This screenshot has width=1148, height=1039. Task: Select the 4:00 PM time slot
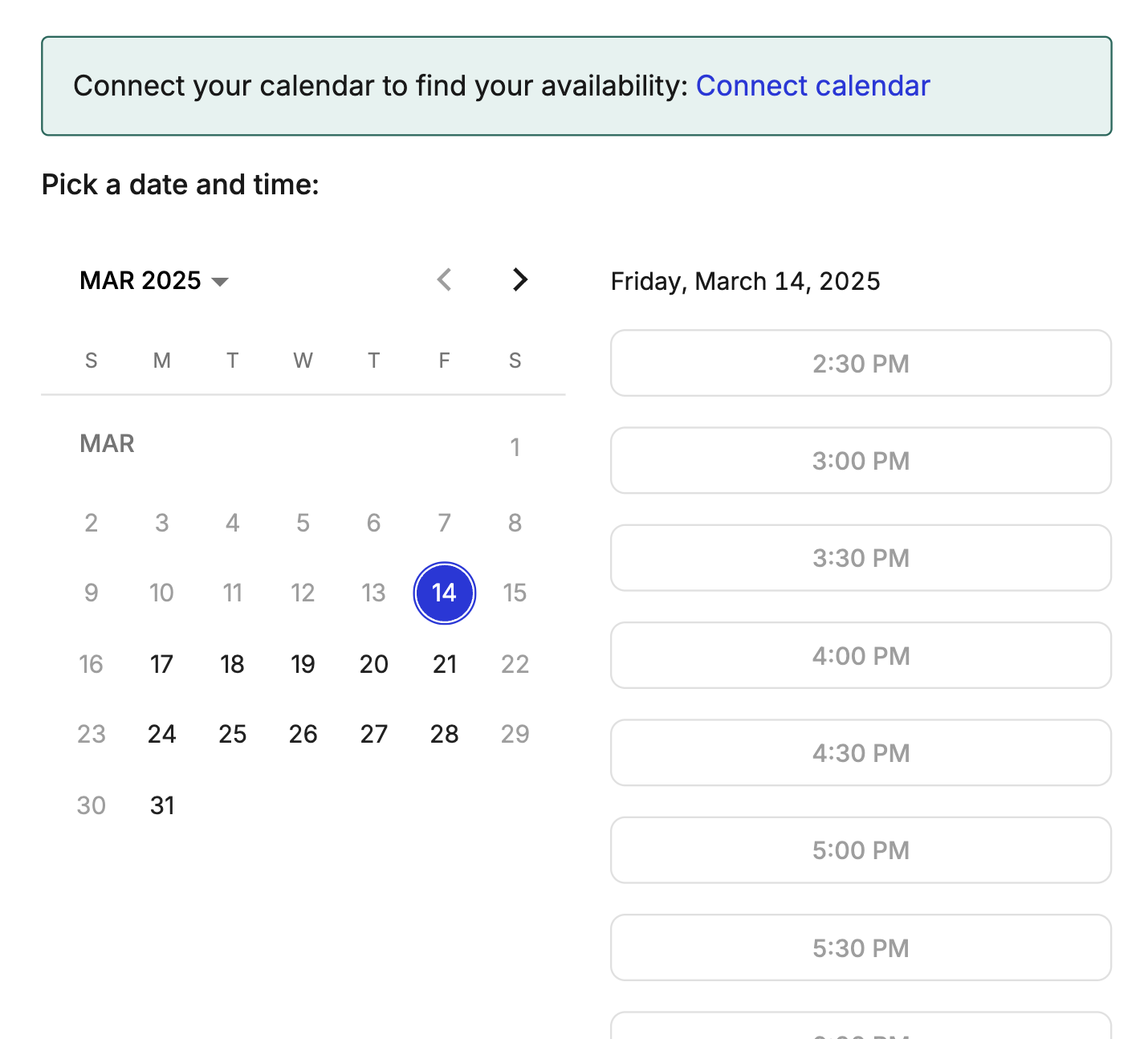click(x=861, y=655)
